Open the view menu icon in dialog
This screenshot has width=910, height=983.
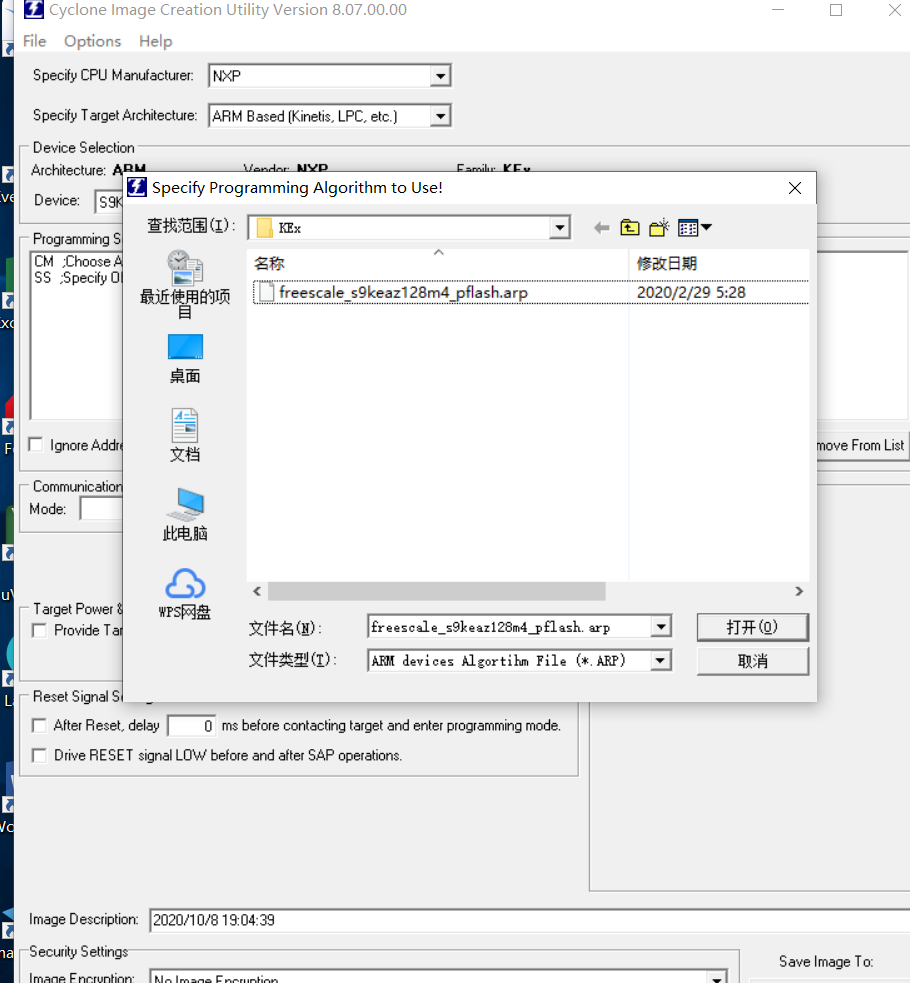click(x=695, y=228)
